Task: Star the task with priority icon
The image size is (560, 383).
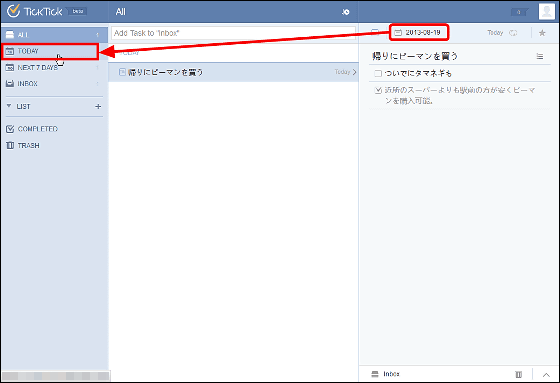Action: [x=542, y=33]
